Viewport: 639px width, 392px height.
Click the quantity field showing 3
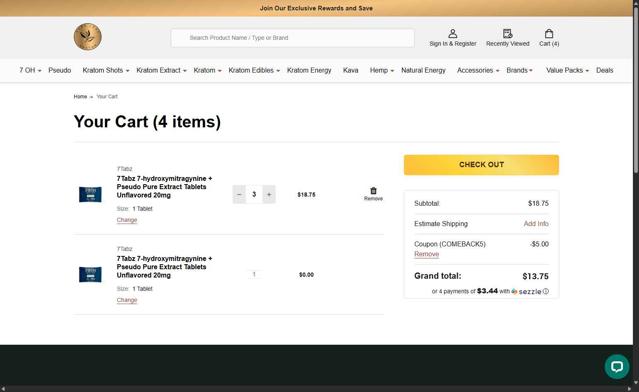coord(254,194)
